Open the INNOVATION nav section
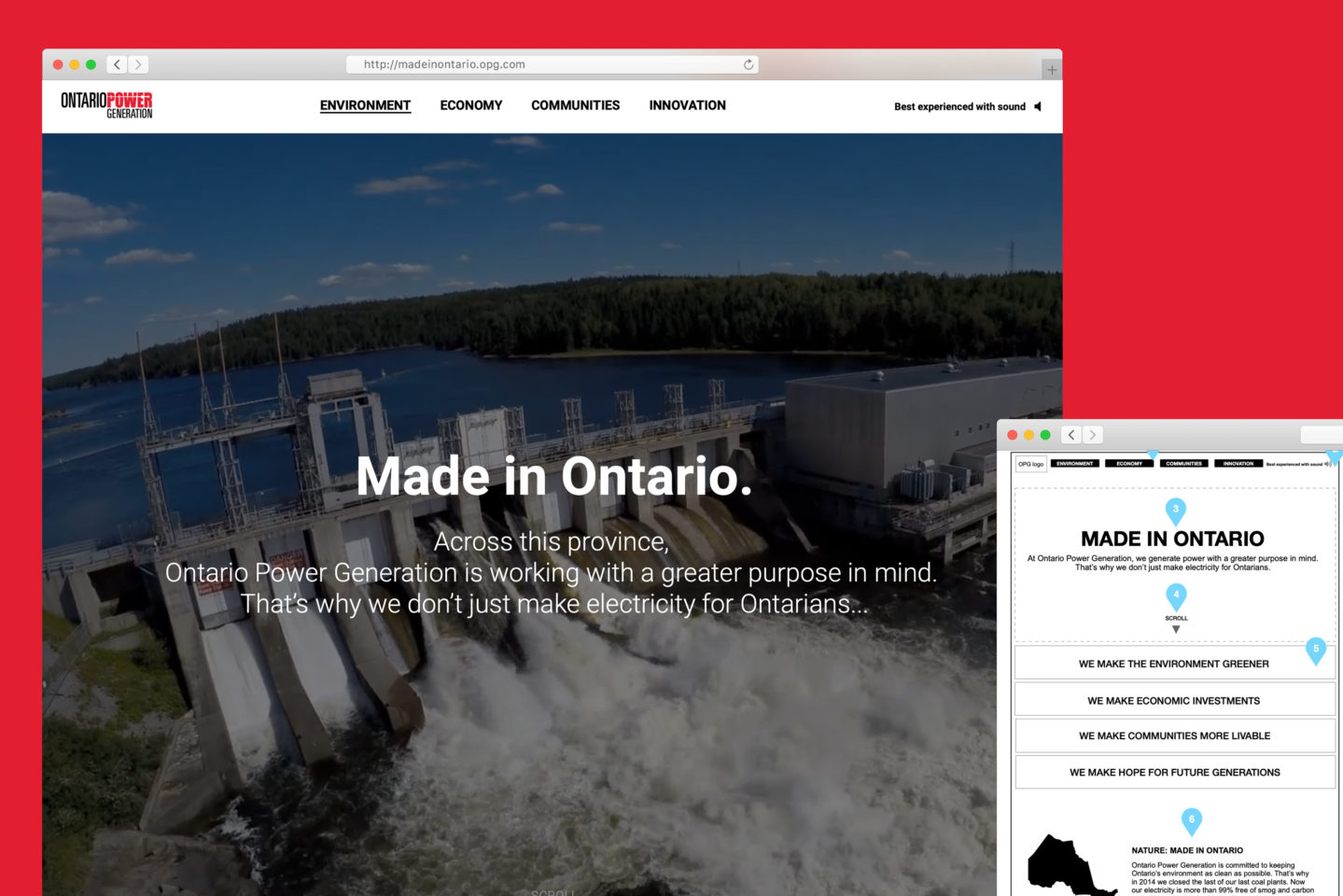Viewport: 1343px width, 896px height. (688, 105)
